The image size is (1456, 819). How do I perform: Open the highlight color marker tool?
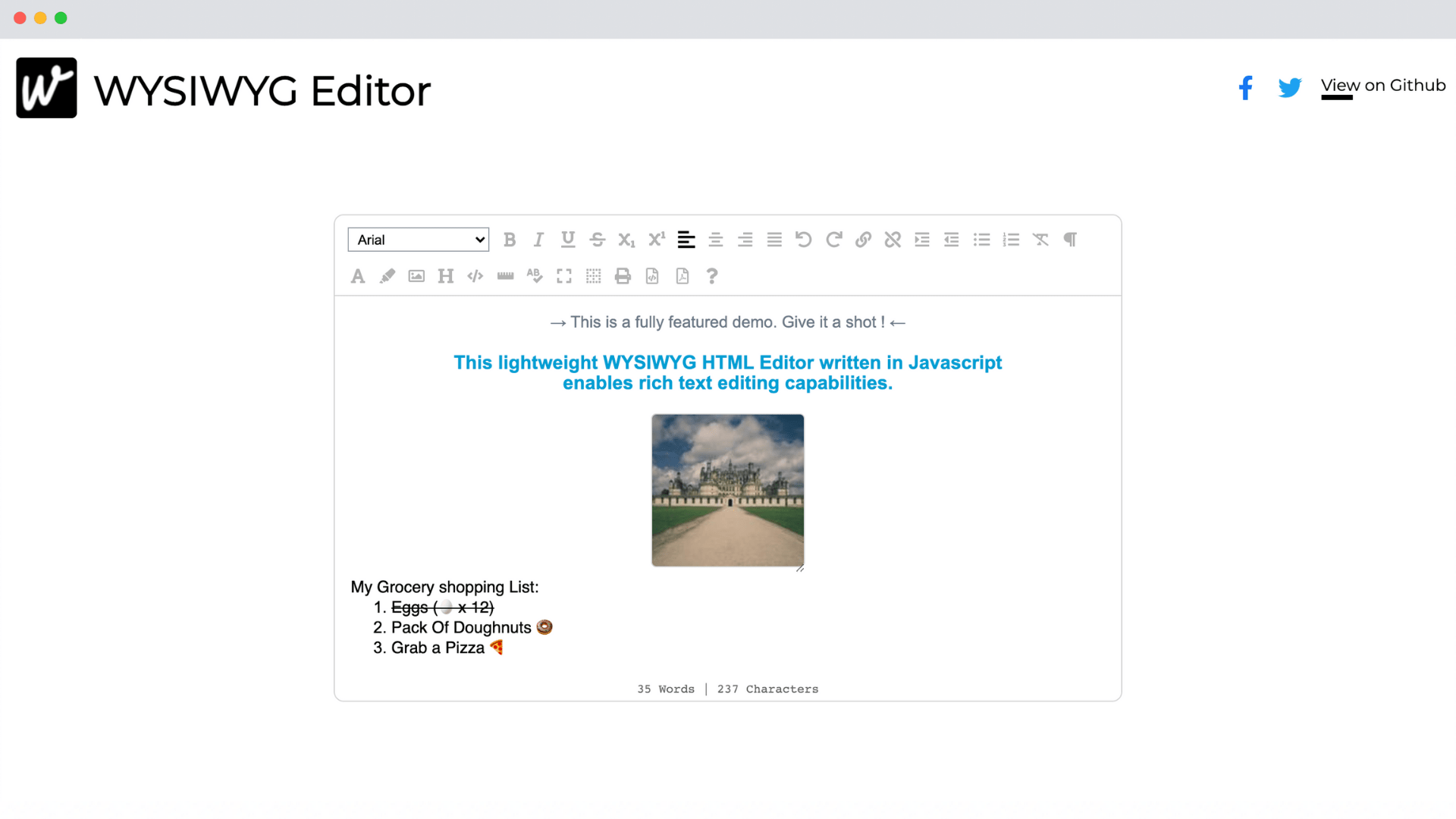388,276
